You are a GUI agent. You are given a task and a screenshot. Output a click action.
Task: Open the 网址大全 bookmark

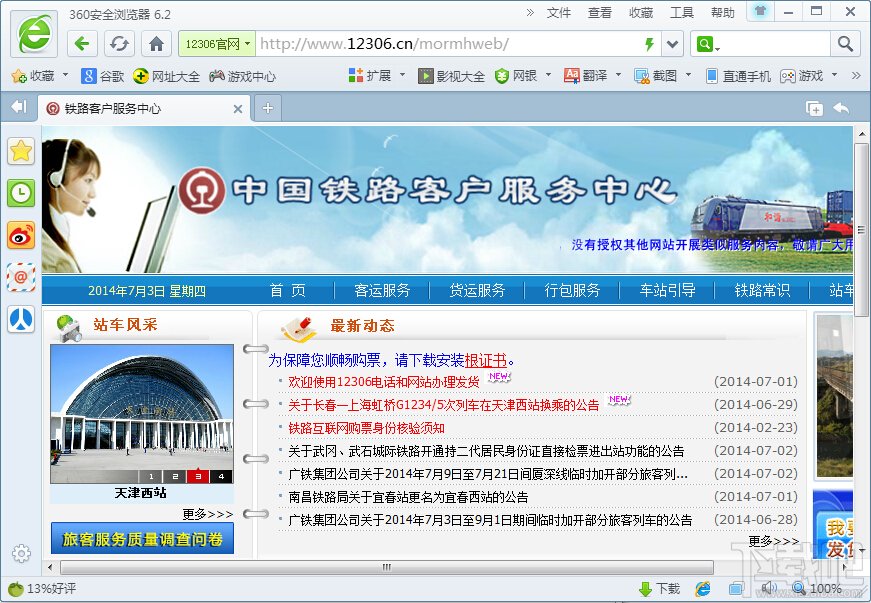pyautogui.click(x=166, y=76)
